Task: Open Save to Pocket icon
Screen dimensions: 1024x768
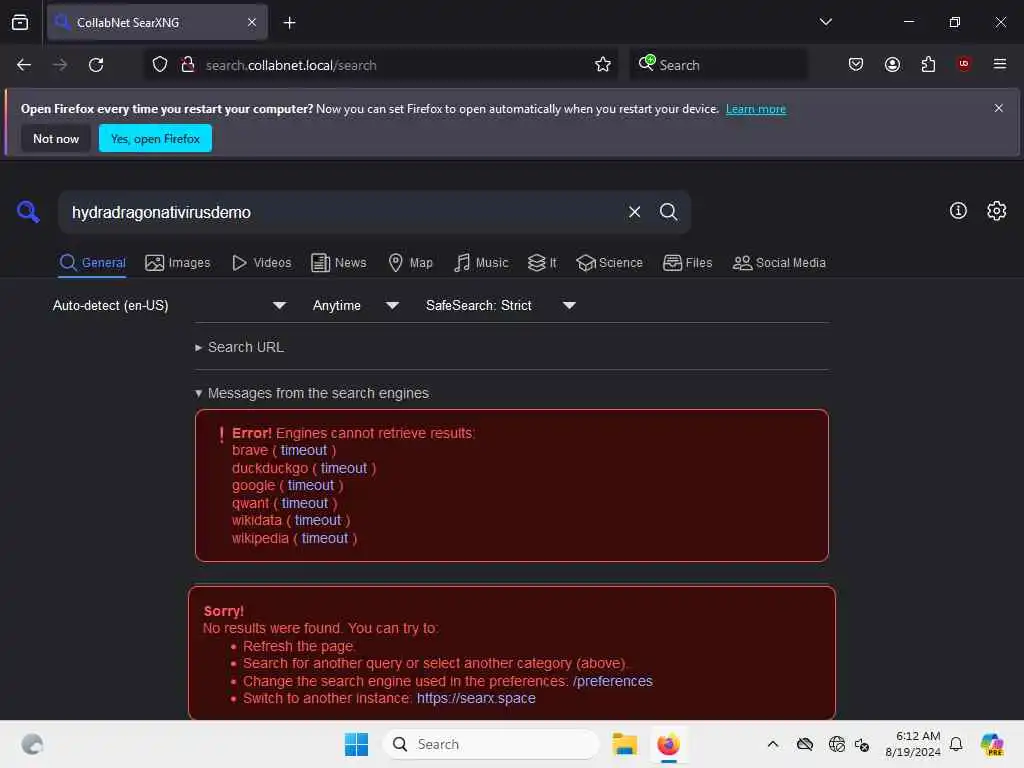Action: click(x=856, y=64)
